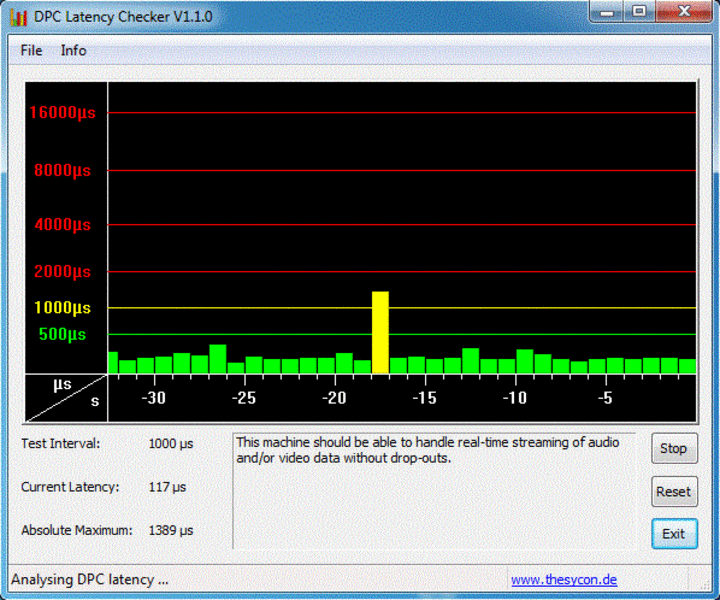The width and height of the screenshot is (720, 600).
Task: Click the Exit button
Action: coord(674,534)
